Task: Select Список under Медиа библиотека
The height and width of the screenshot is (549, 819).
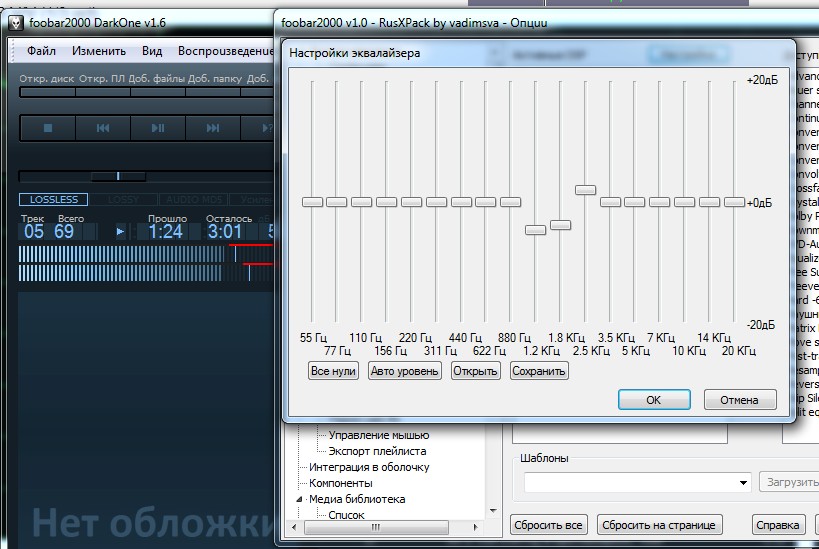Action: click(346, 515)
